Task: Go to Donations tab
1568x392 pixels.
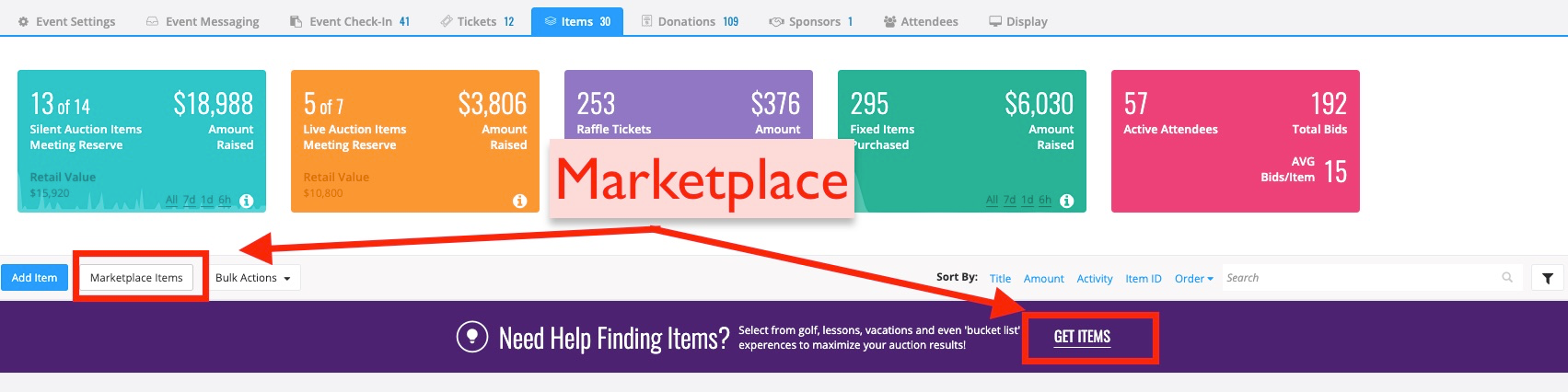Action: [690, 21]
